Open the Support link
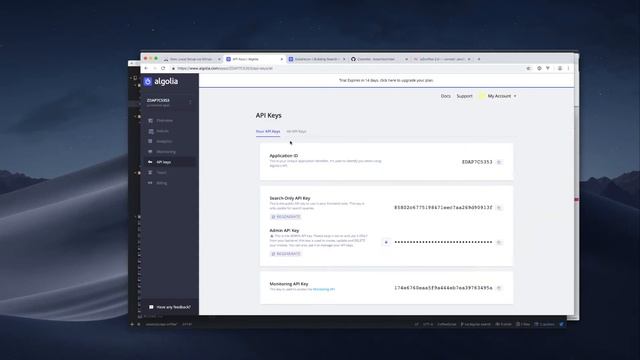 point(464,96)
